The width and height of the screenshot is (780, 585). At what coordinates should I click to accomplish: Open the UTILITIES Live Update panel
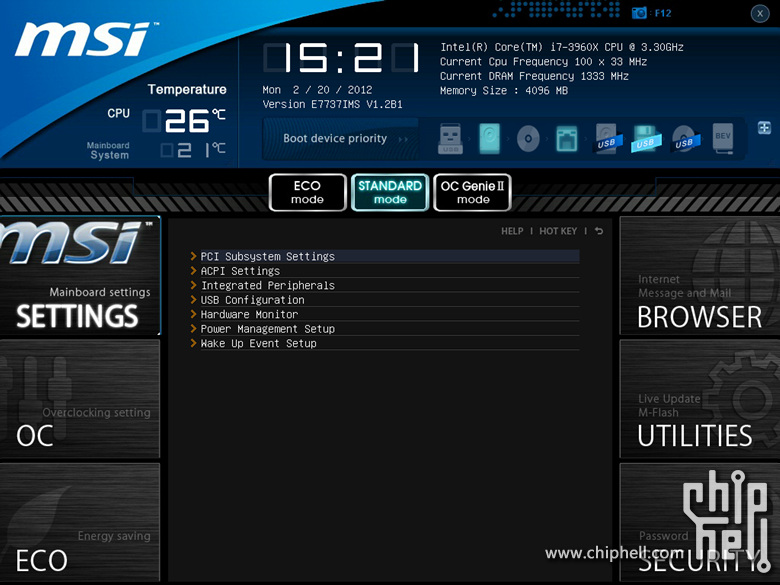point(699,399)
